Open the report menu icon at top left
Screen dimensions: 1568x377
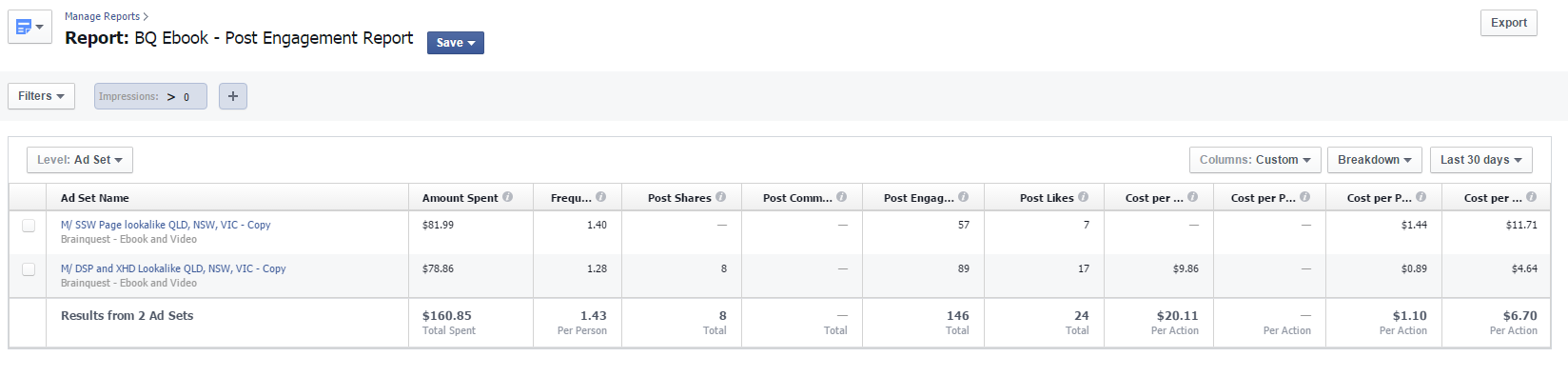coord(29,27)
